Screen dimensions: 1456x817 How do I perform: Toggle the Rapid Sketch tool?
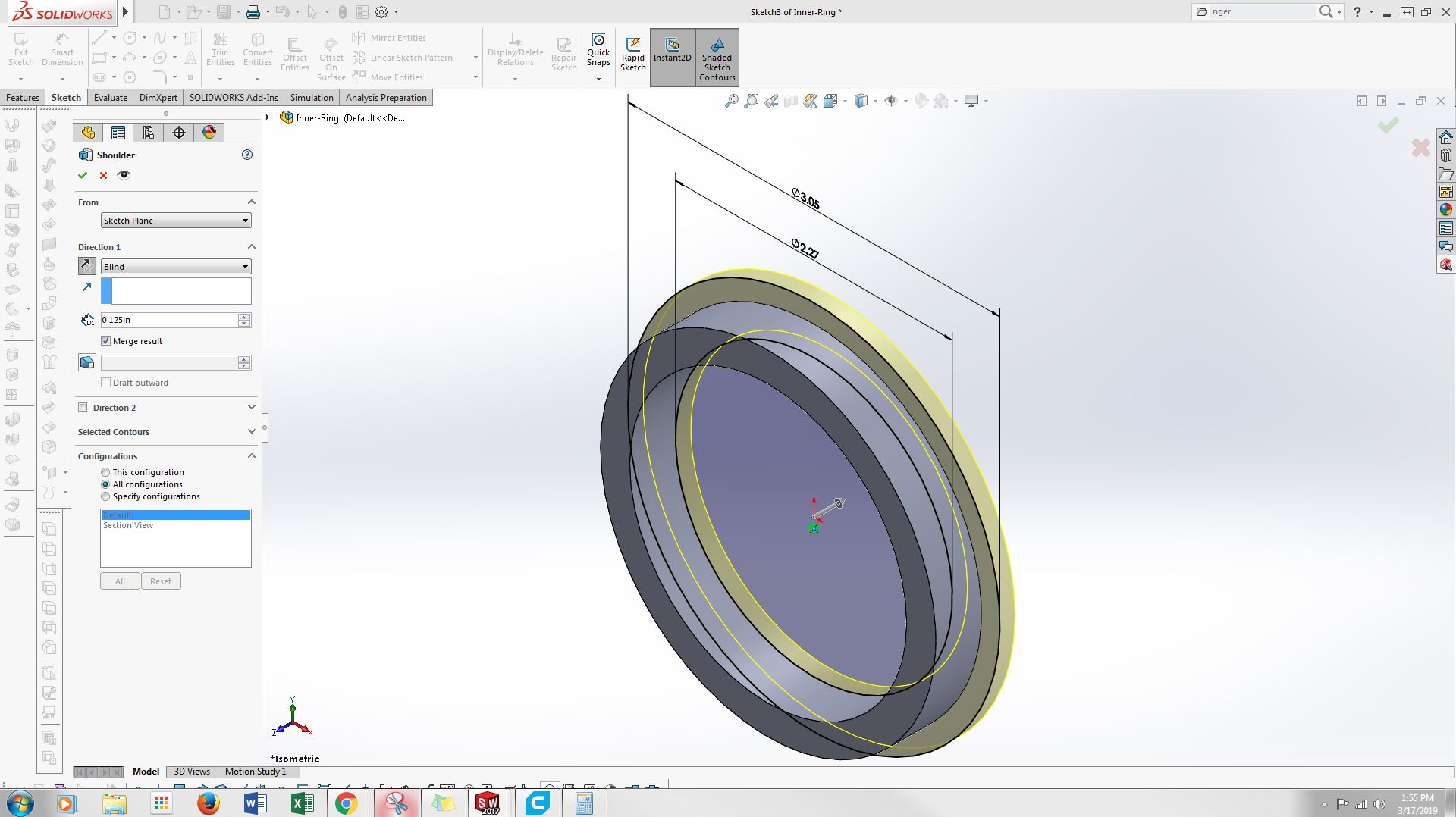click(633, 55)
